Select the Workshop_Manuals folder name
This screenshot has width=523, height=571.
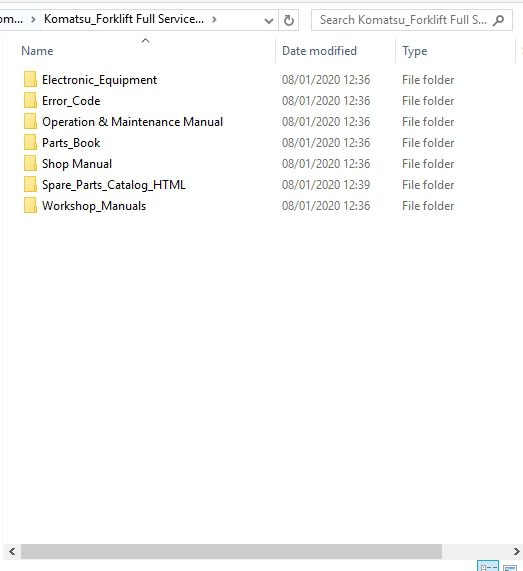pyautogui.click(x=94, y=206)
